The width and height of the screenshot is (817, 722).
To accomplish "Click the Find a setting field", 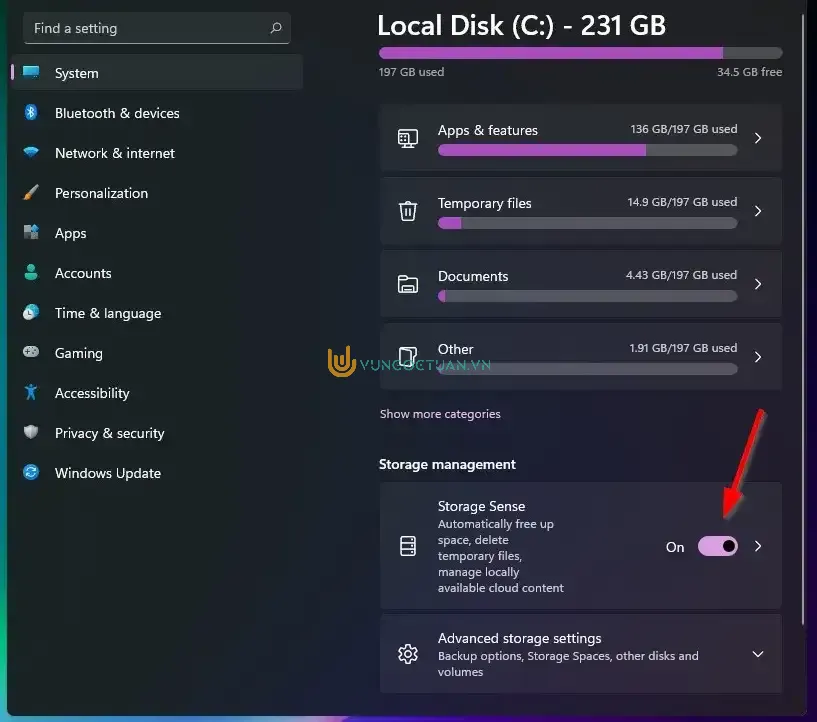I will tap(156, 28).
